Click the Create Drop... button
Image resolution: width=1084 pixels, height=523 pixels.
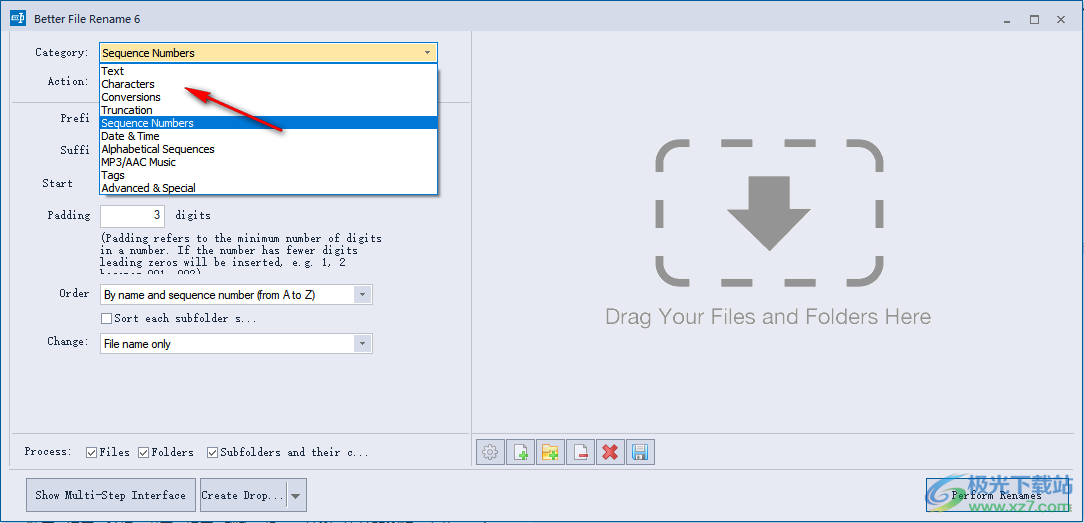(x=243, y=495)
